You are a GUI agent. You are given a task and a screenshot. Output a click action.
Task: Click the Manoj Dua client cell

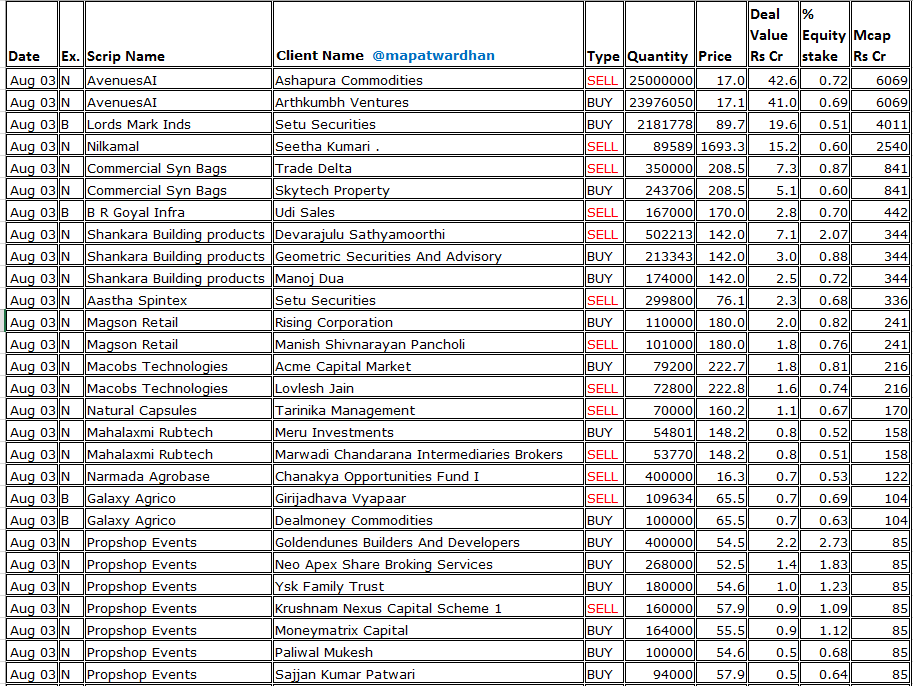pos(428,278)
